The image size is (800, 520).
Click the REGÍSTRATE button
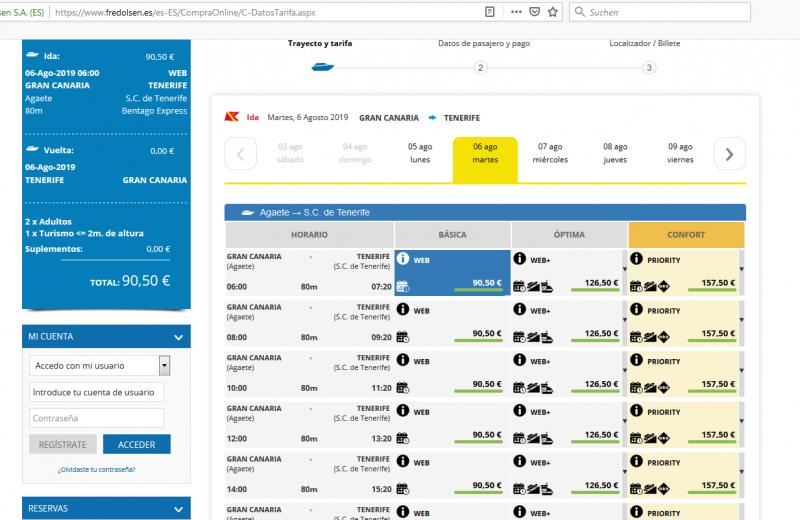63,444
